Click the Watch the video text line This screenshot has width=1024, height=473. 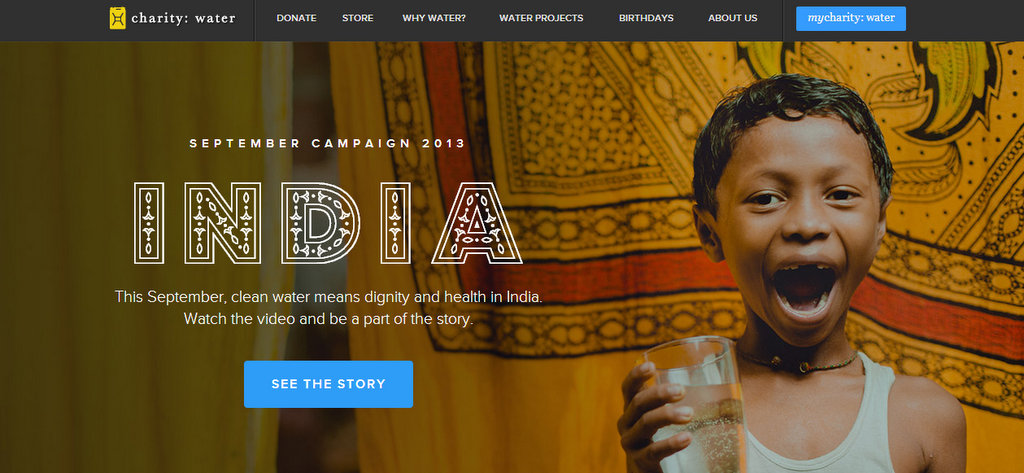click(328, 319)
